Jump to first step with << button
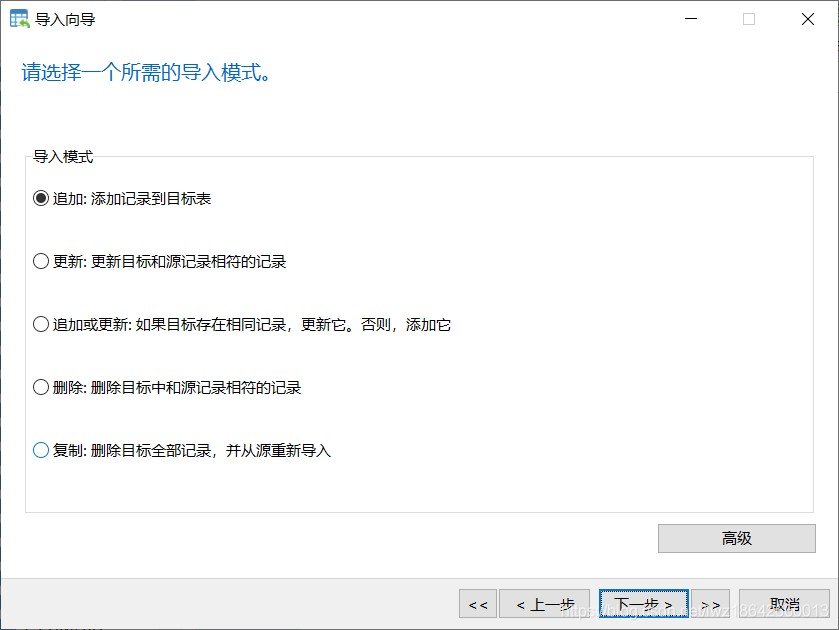The width and height of the screenshot is (839, 630). pos(478,604)
